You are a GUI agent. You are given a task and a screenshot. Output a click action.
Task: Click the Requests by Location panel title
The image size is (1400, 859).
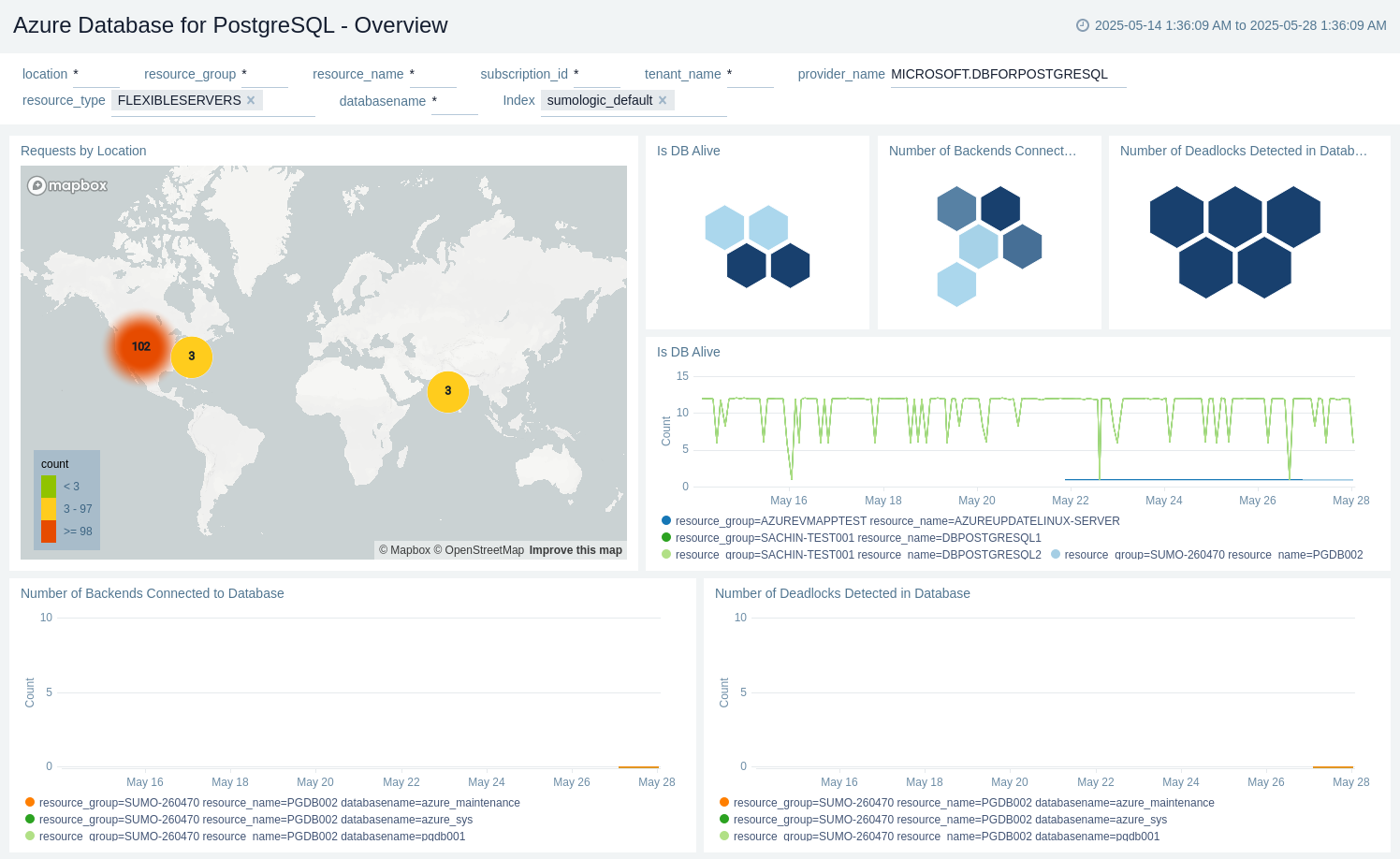83,151
